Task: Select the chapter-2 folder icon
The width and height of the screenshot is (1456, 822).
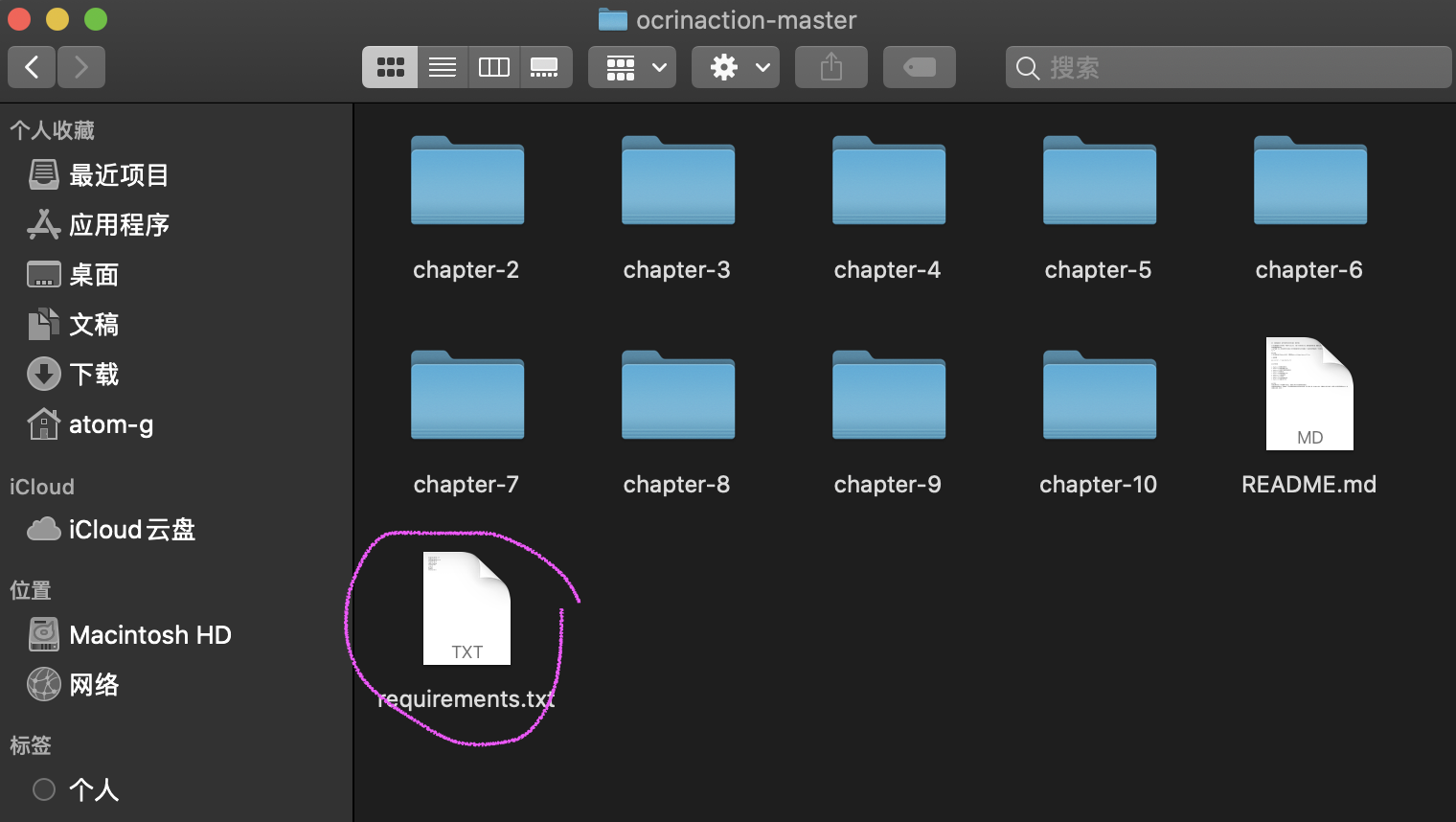Action: [x=467, y=180]
